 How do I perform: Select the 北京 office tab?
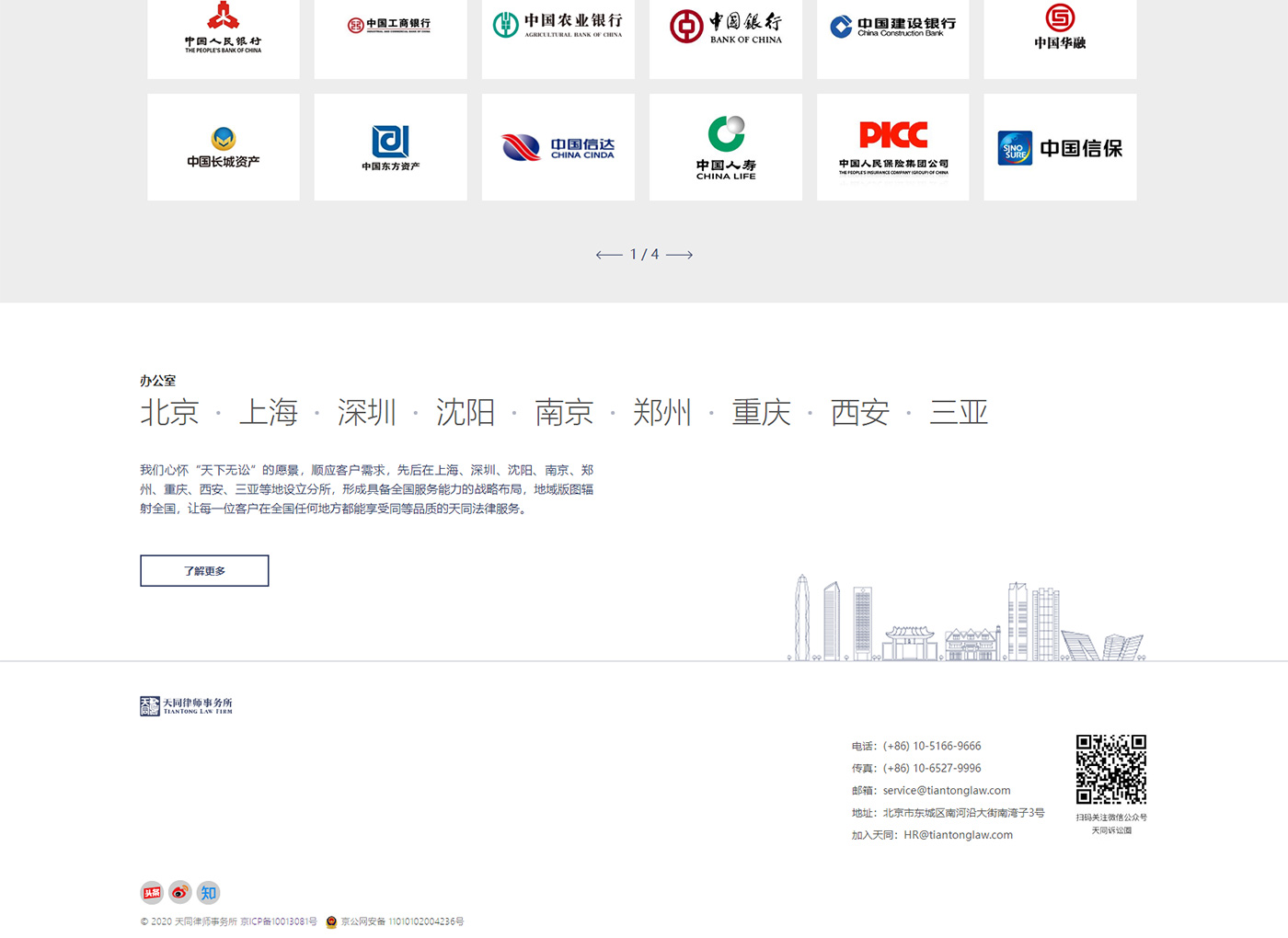point(169,412)
